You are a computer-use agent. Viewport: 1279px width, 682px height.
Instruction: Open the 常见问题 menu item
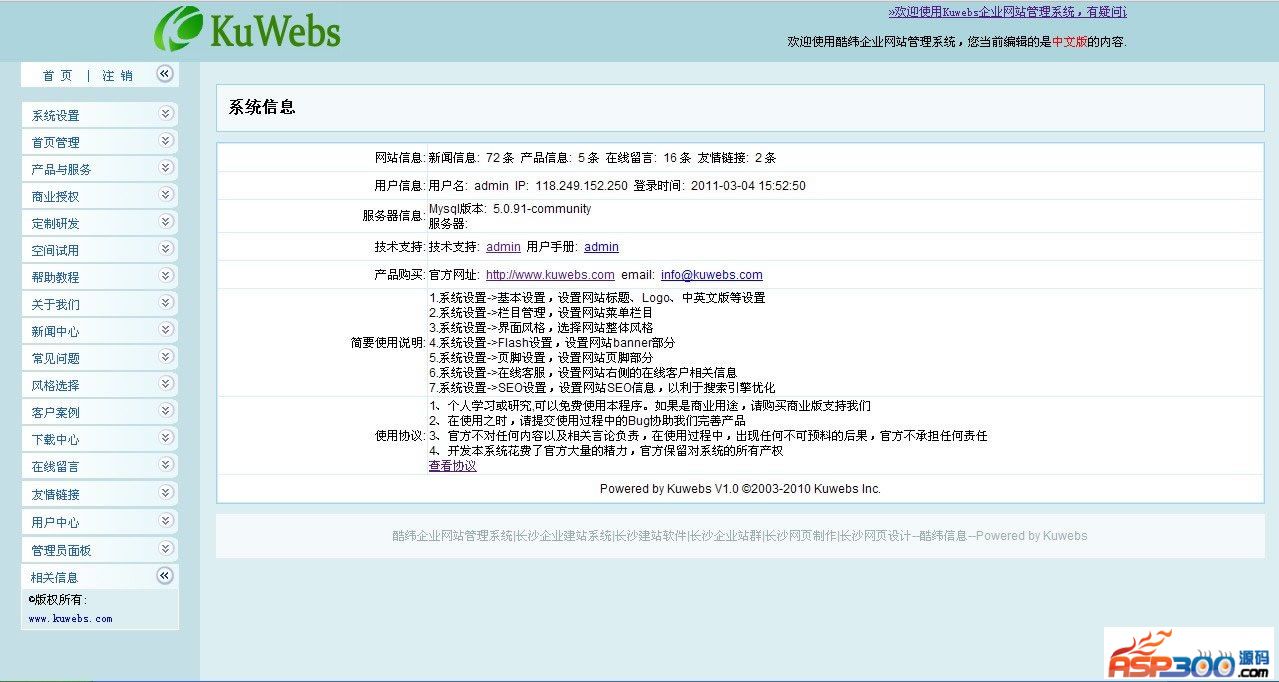click(x=55, y=359)
